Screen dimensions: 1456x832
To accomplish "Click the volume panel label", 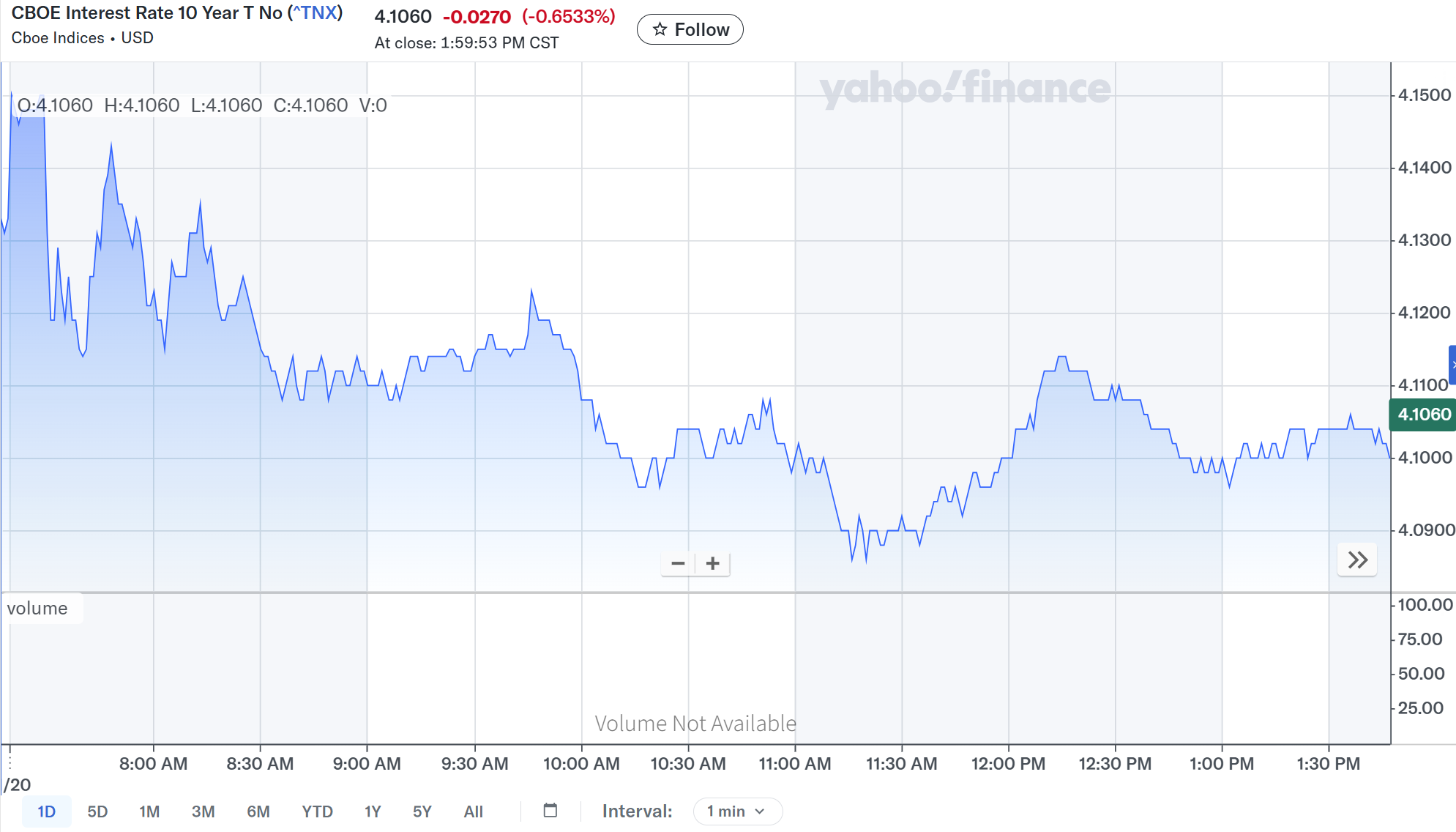I will [37, 609].
